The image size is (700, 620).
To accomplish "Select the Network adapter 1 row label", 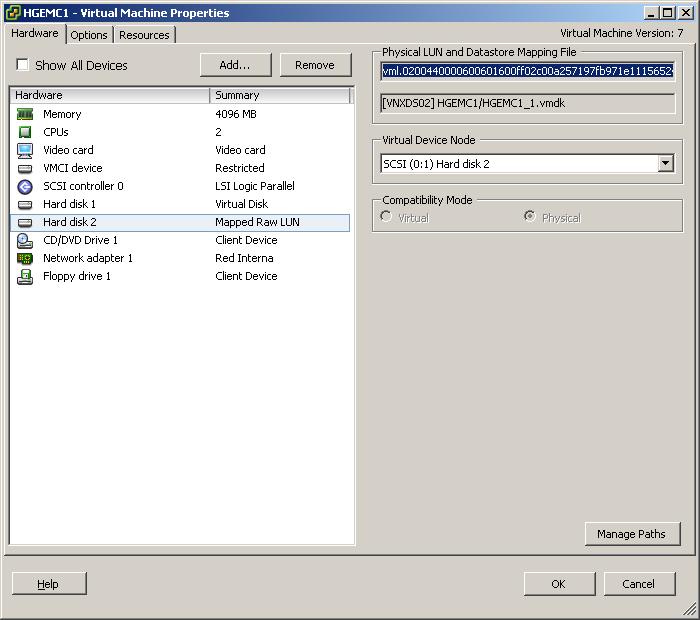I will click(88, 258).
